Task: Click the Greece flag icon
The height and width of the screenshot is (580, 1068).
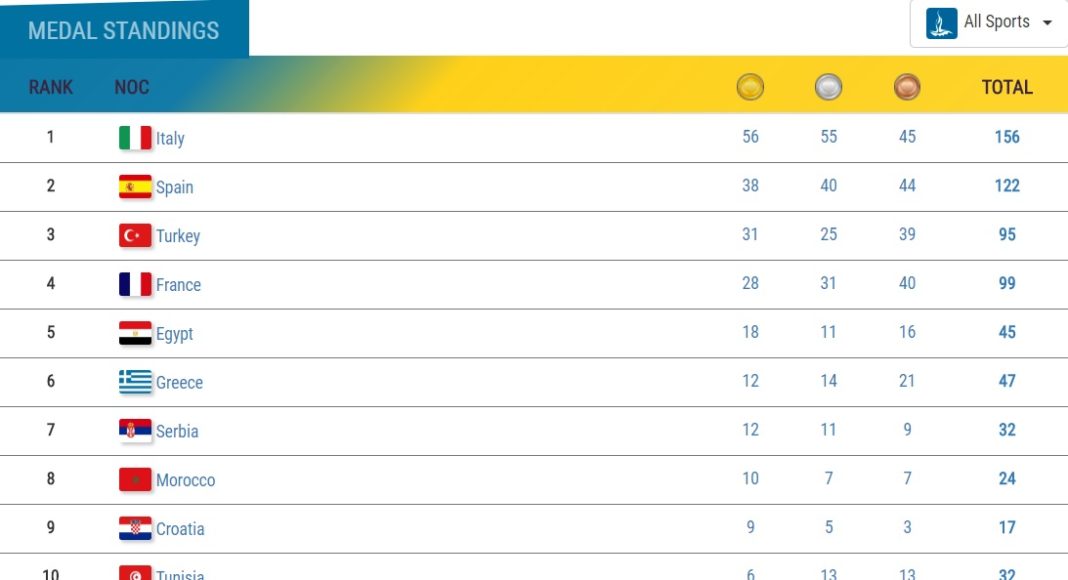Action: point(135,382)
